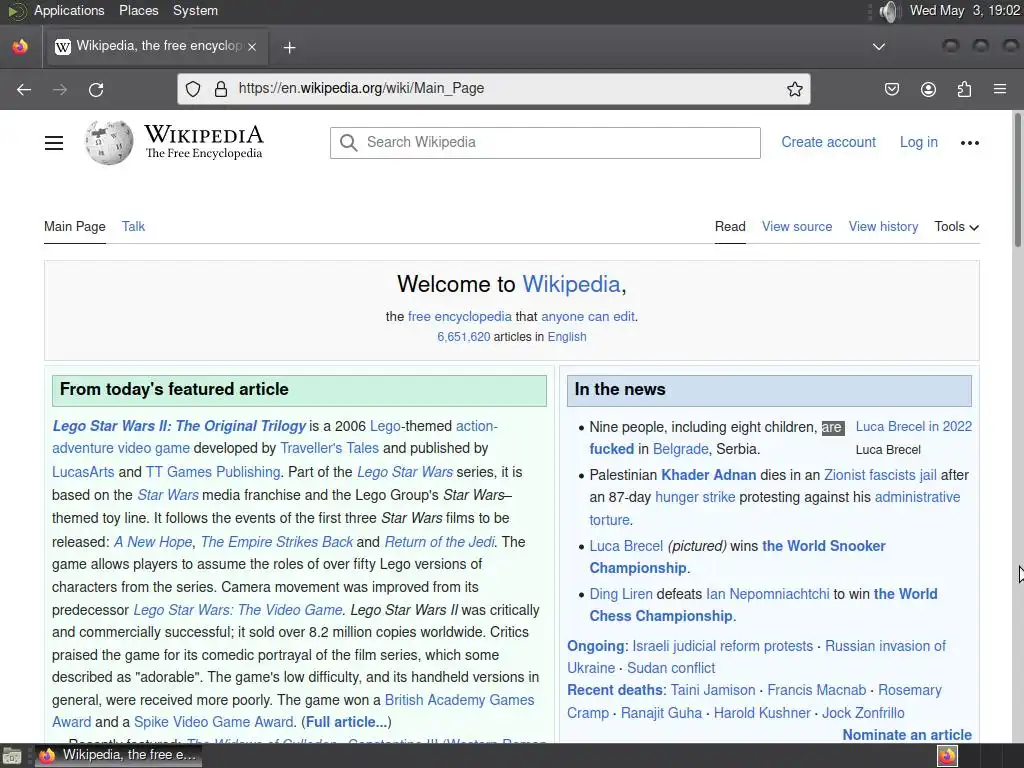Open the Khader Adnan link
Screen dimensions: 1024x768
(709, 475)
